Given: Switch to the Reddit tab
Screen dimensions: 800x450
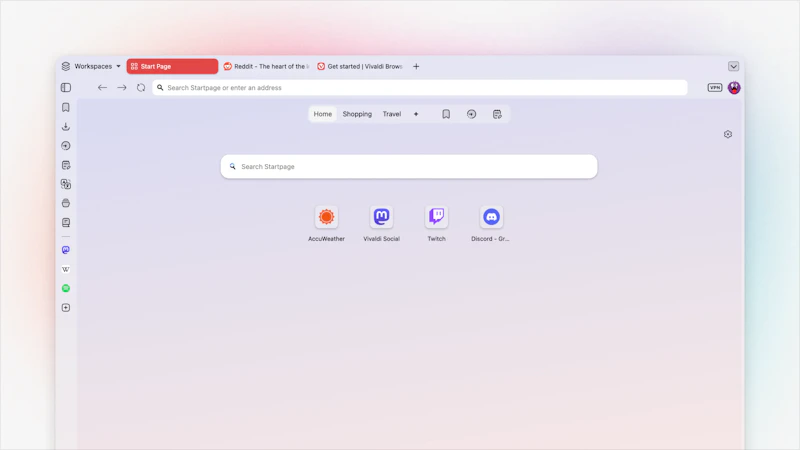Looking at the screenshot, I should pos(266,66).
